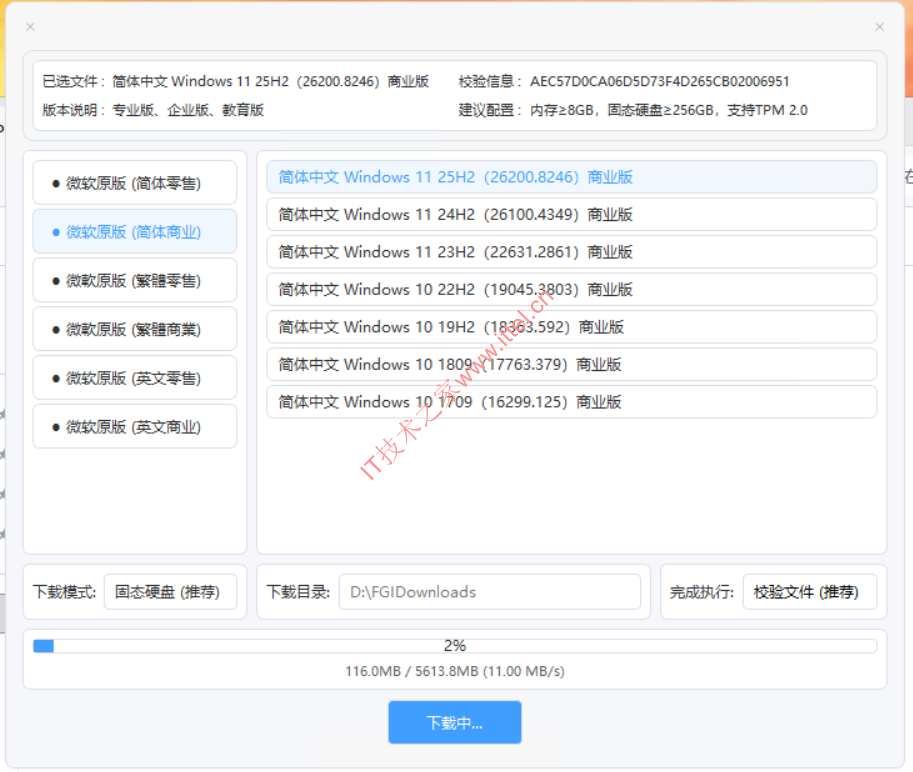Open 下载模式 固态硬盘 (推荐) dropdown
This screenshot has width=913, height=772.
tap(170, 592)
